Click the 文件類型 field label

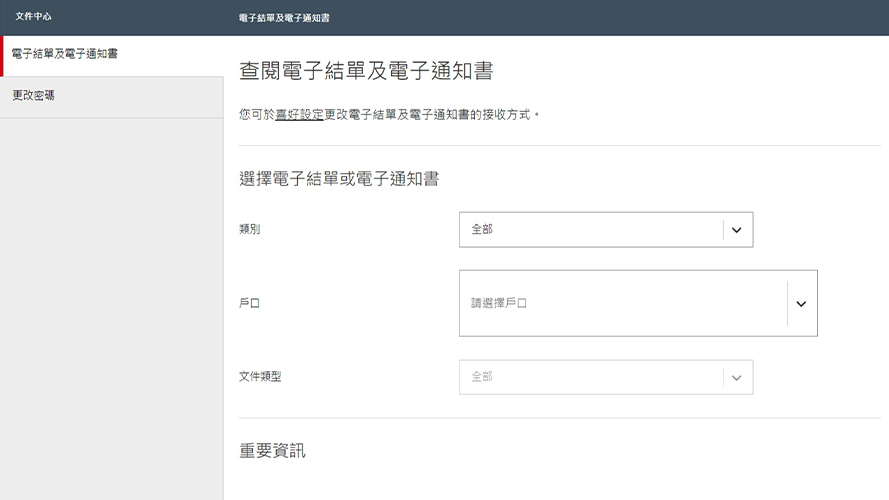tap(260, 376)
